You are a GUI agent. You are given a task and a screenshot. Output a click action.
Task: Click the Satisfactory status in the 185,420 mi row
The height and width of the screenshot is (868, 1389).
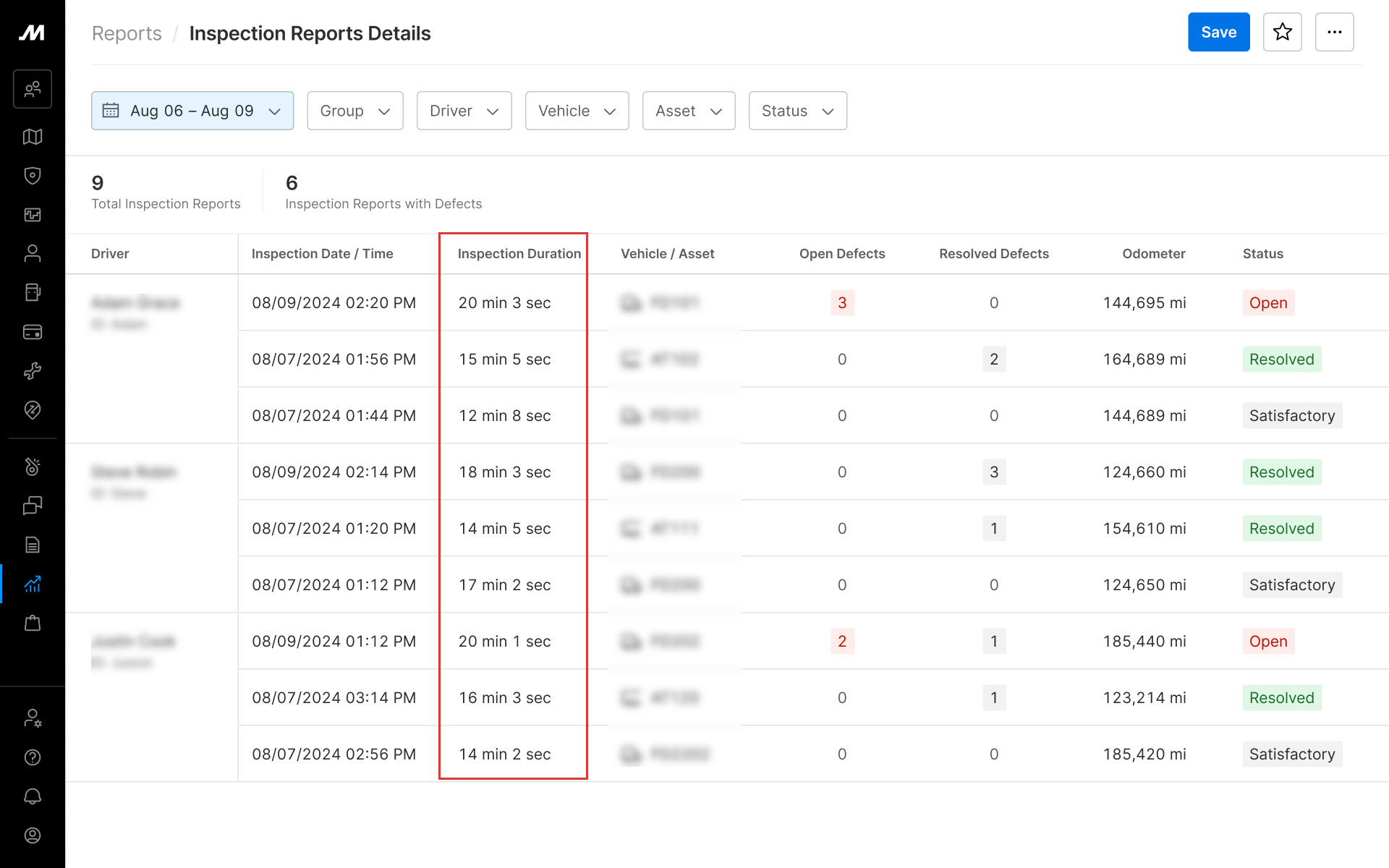1292,754
